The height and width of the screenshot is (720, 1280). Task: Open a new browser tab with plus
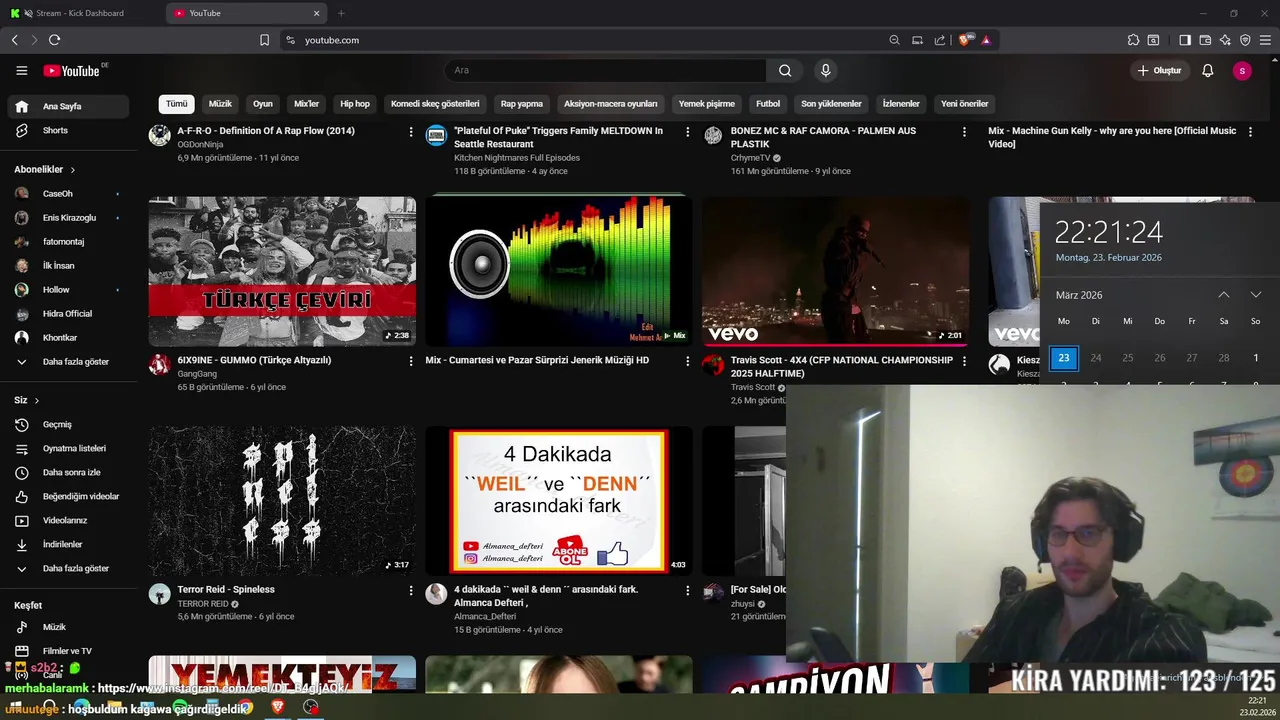click(x=341, y=13)
